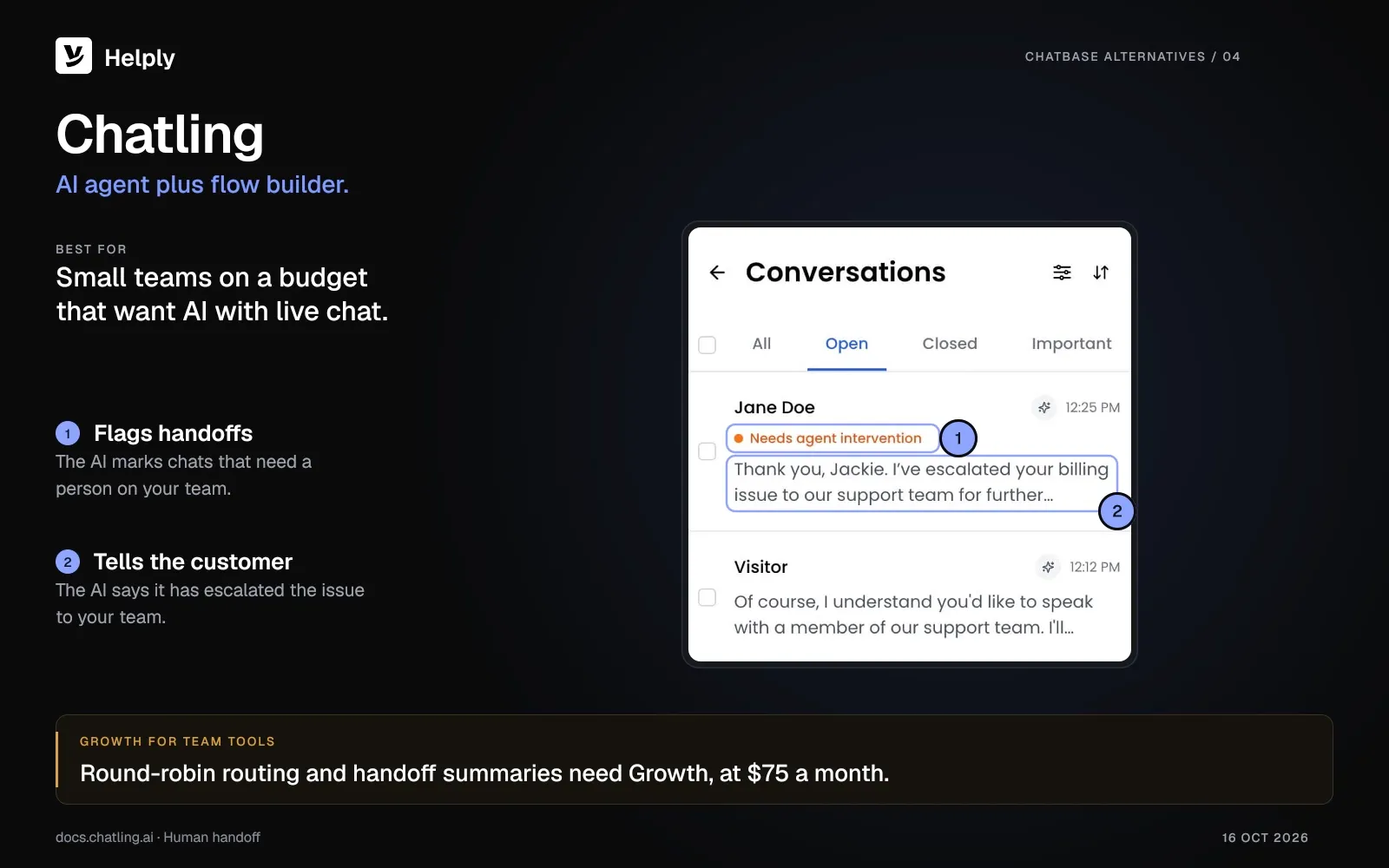Click the Visitor message preview text
Viewport: 1389px width, 868px height.
coord(913,615)
